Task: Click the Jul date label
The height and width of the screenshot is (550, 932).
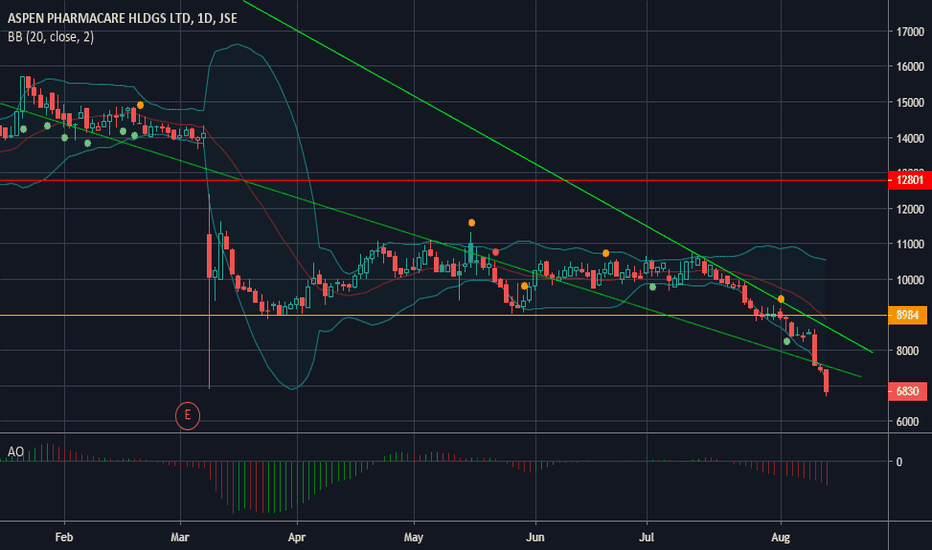Action: point(646,538)
